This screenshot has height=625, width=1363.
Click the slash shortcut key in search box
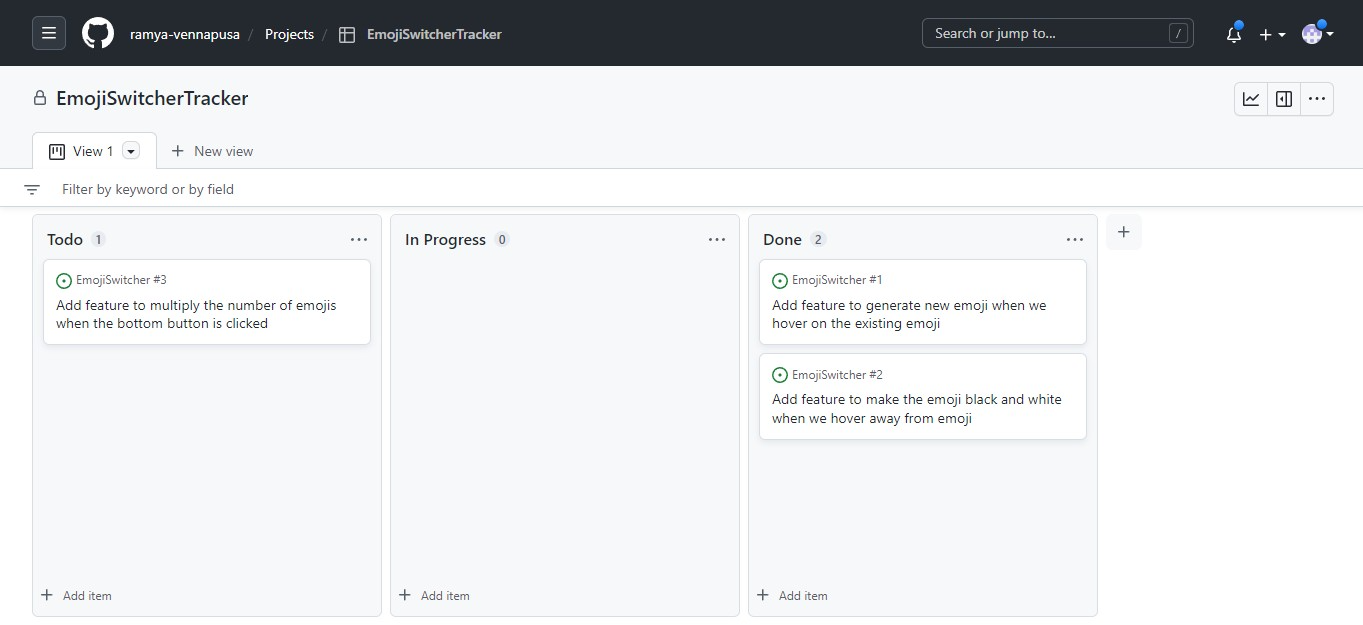pyautogui.click(x=1178, y=33)
